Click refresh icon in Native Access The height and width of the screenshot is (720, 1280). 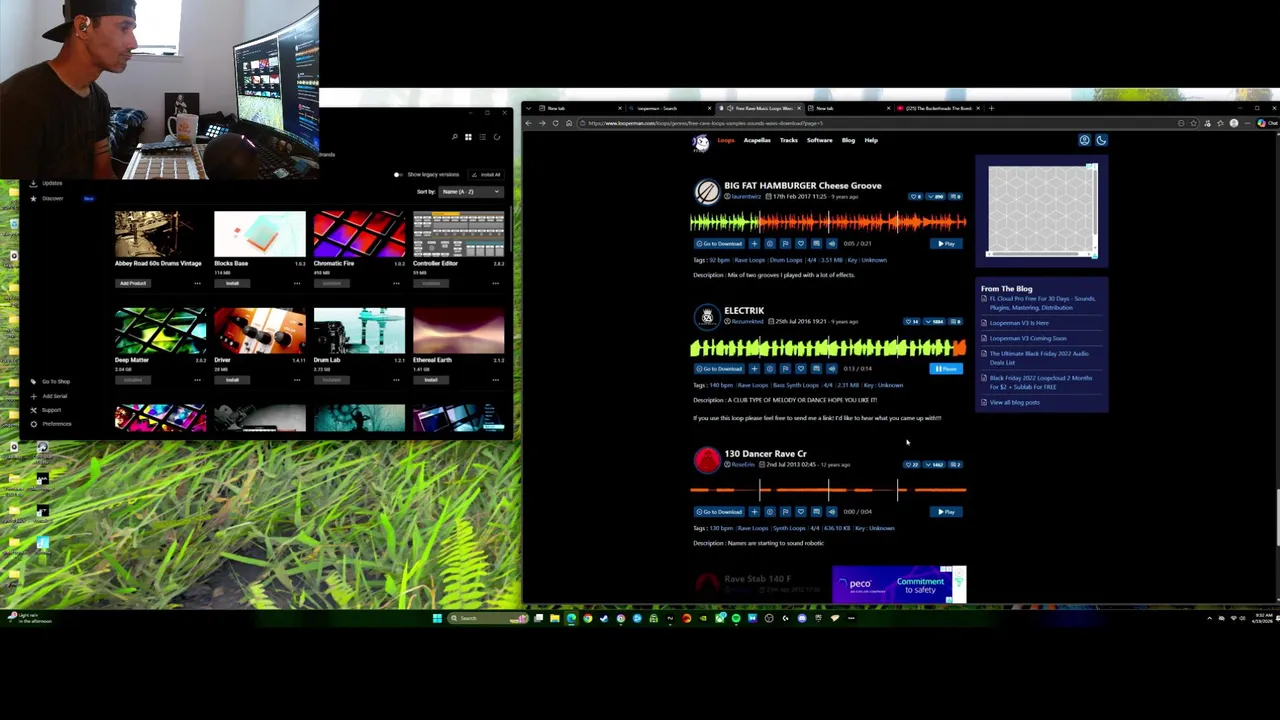click(497, 137)
